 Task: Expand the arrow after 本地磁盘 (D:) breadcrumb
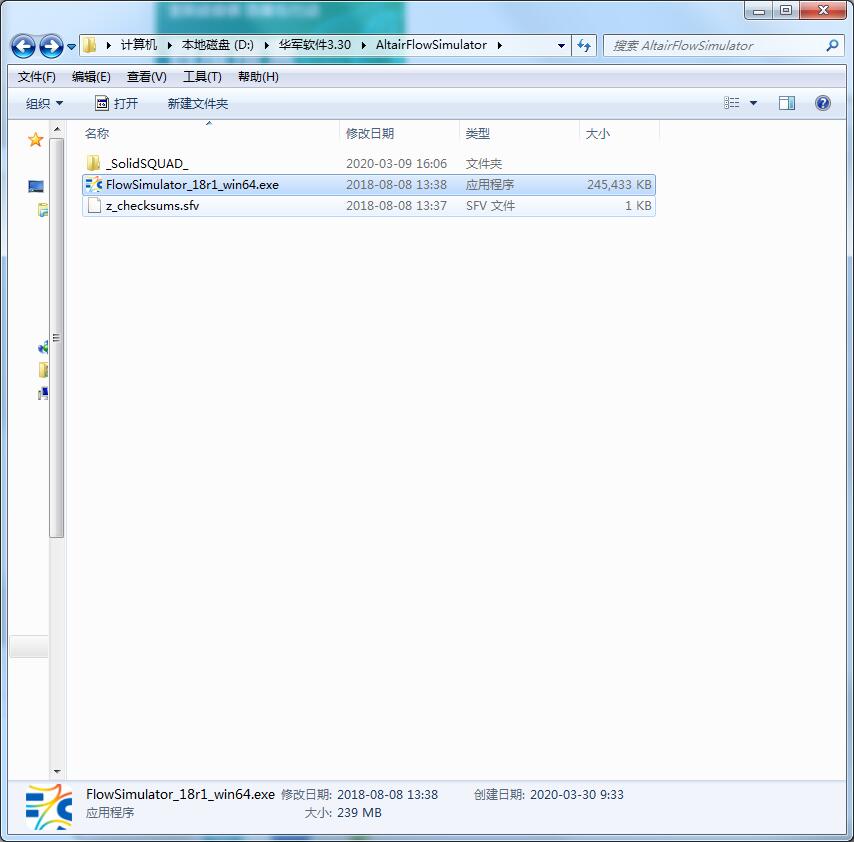[266, 45]
